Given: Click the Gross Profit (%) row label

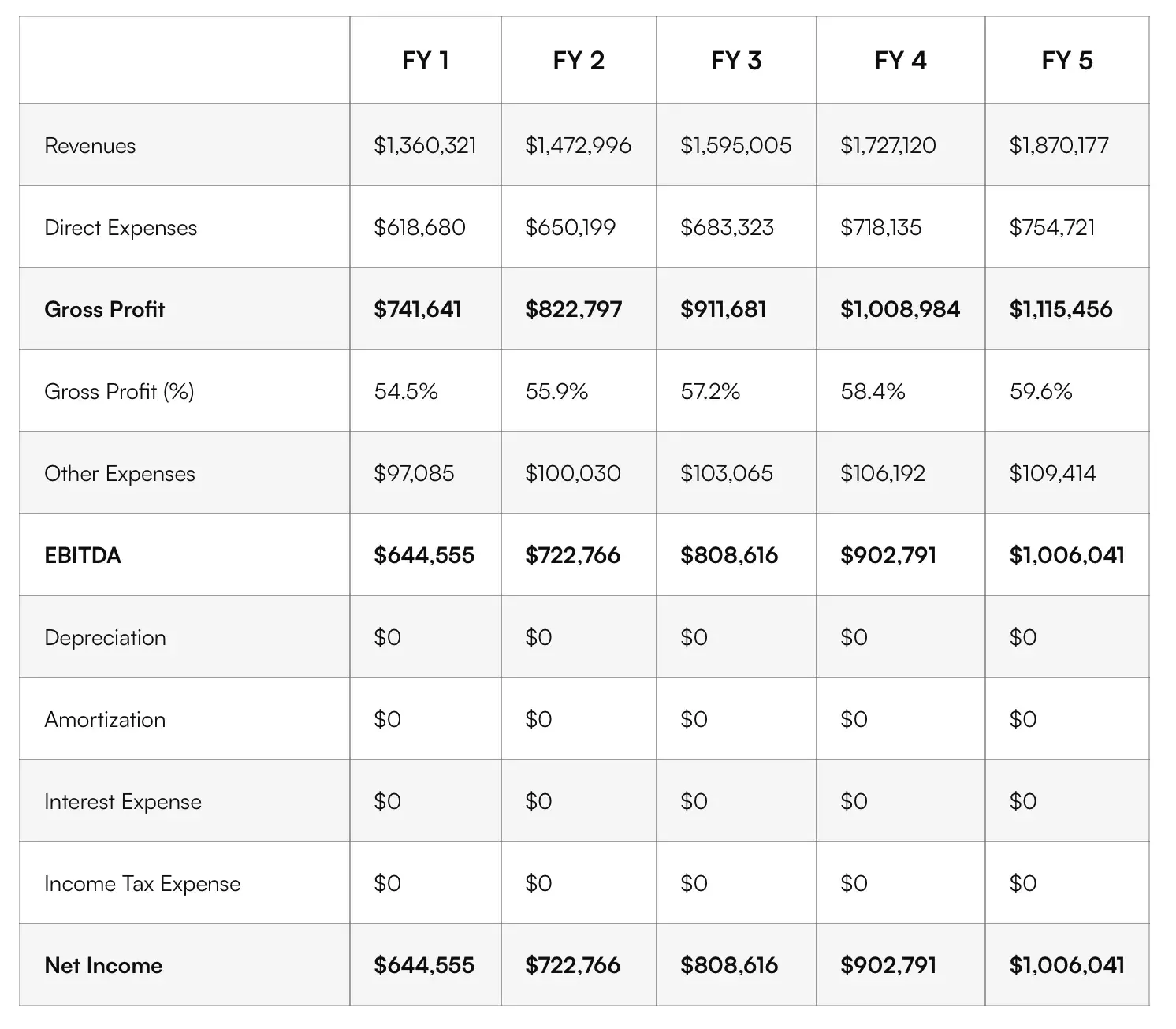Looking at the screenshot, I should pyautogui.click(x=119, y=391).
